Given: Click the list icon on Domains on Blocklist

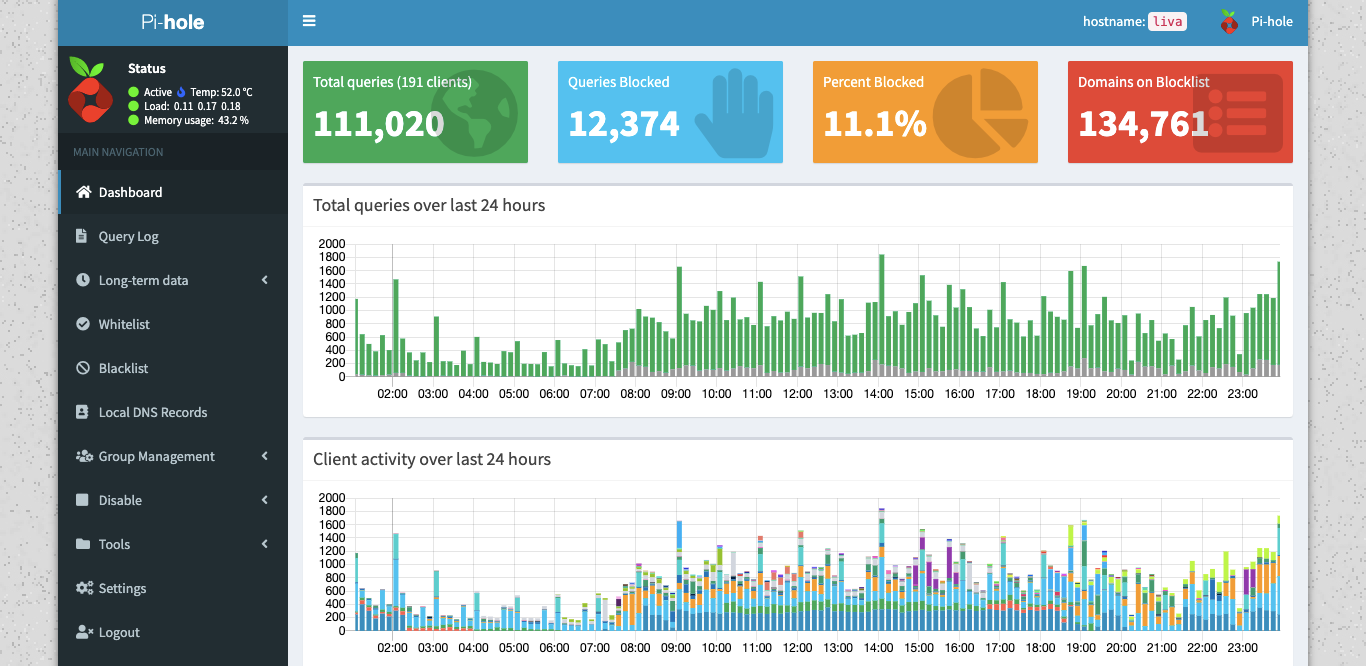Looking at the screenshot, I should [x=1237, y=113].
